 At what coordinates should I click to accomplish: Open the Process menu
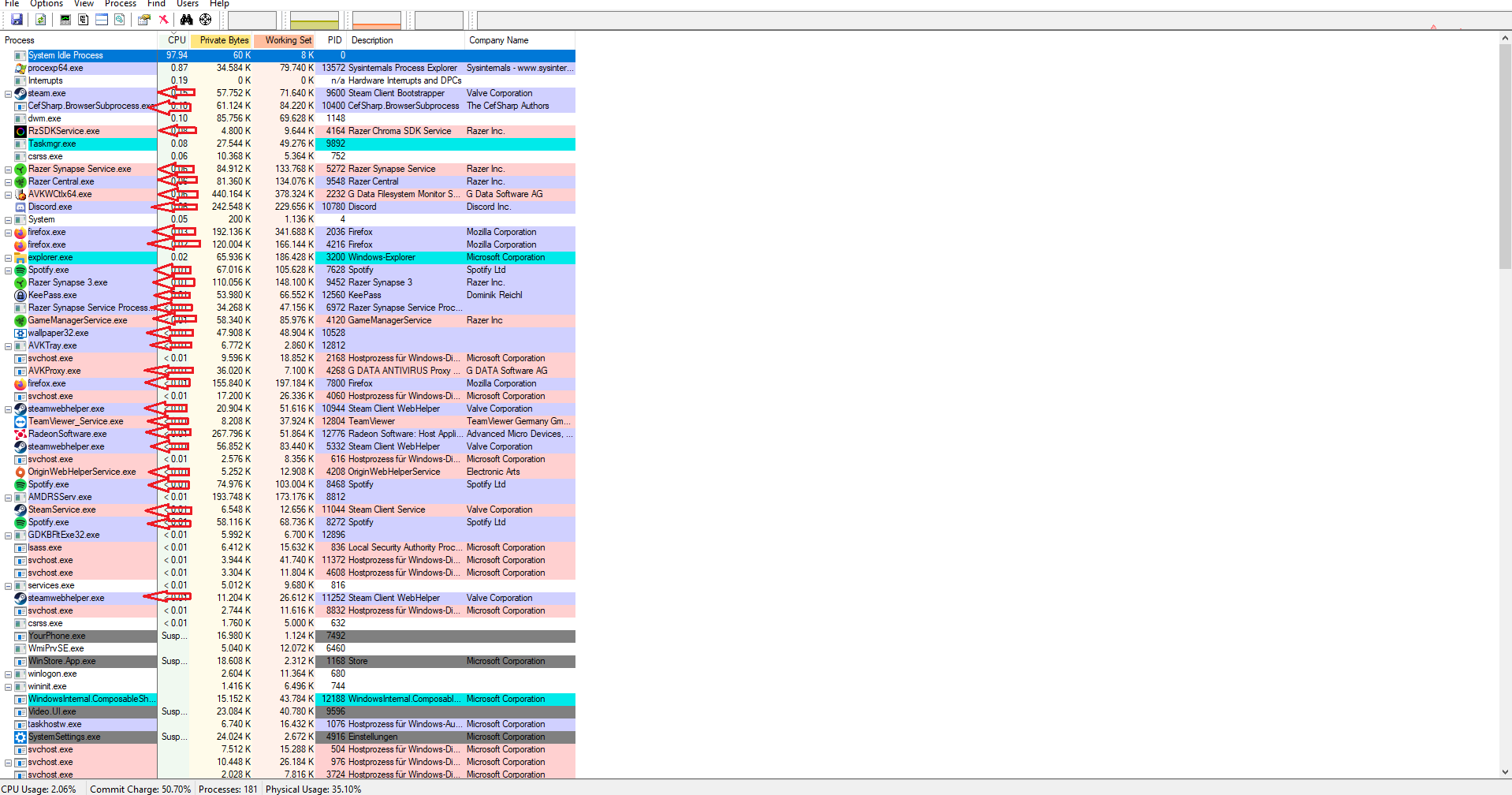(120, 4)
